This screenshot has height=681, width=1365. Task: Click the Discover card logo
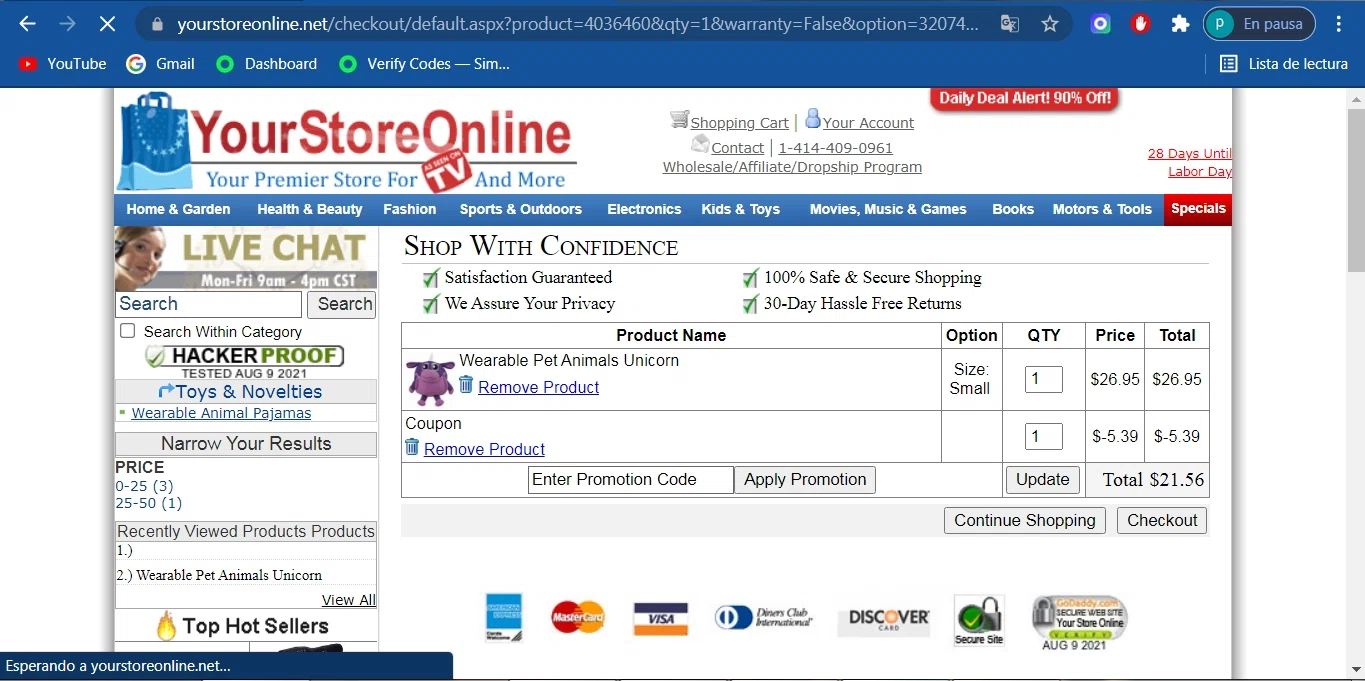[x=884, y=620]
